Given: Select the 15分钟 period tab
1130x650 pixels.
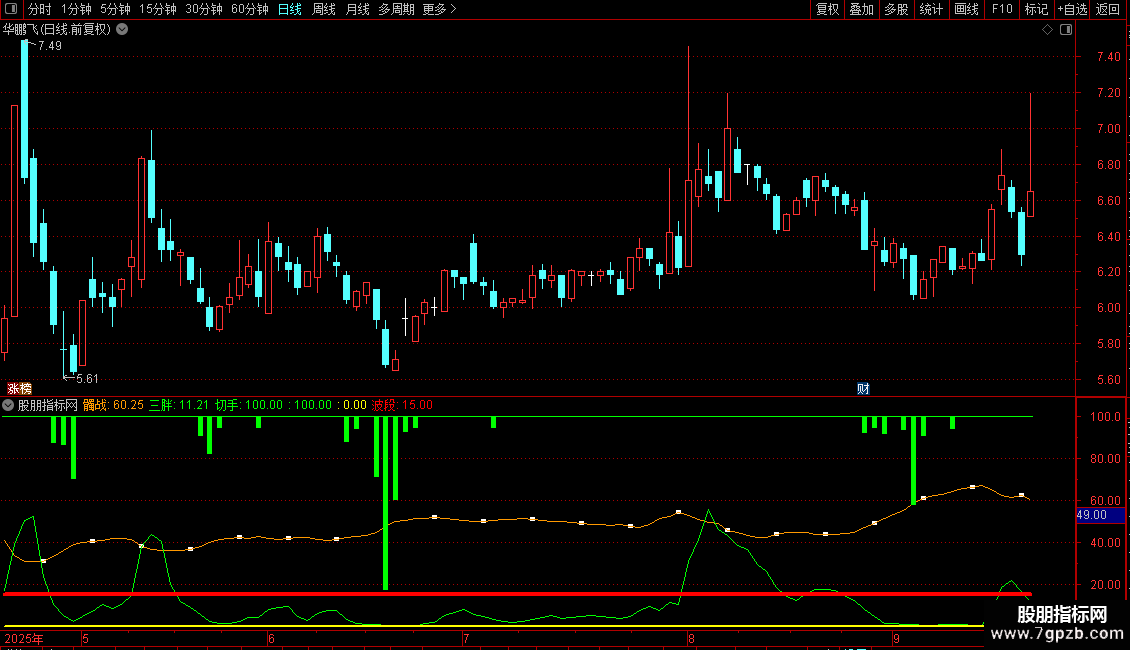Looking at the screenshot, I should (158, 9).
